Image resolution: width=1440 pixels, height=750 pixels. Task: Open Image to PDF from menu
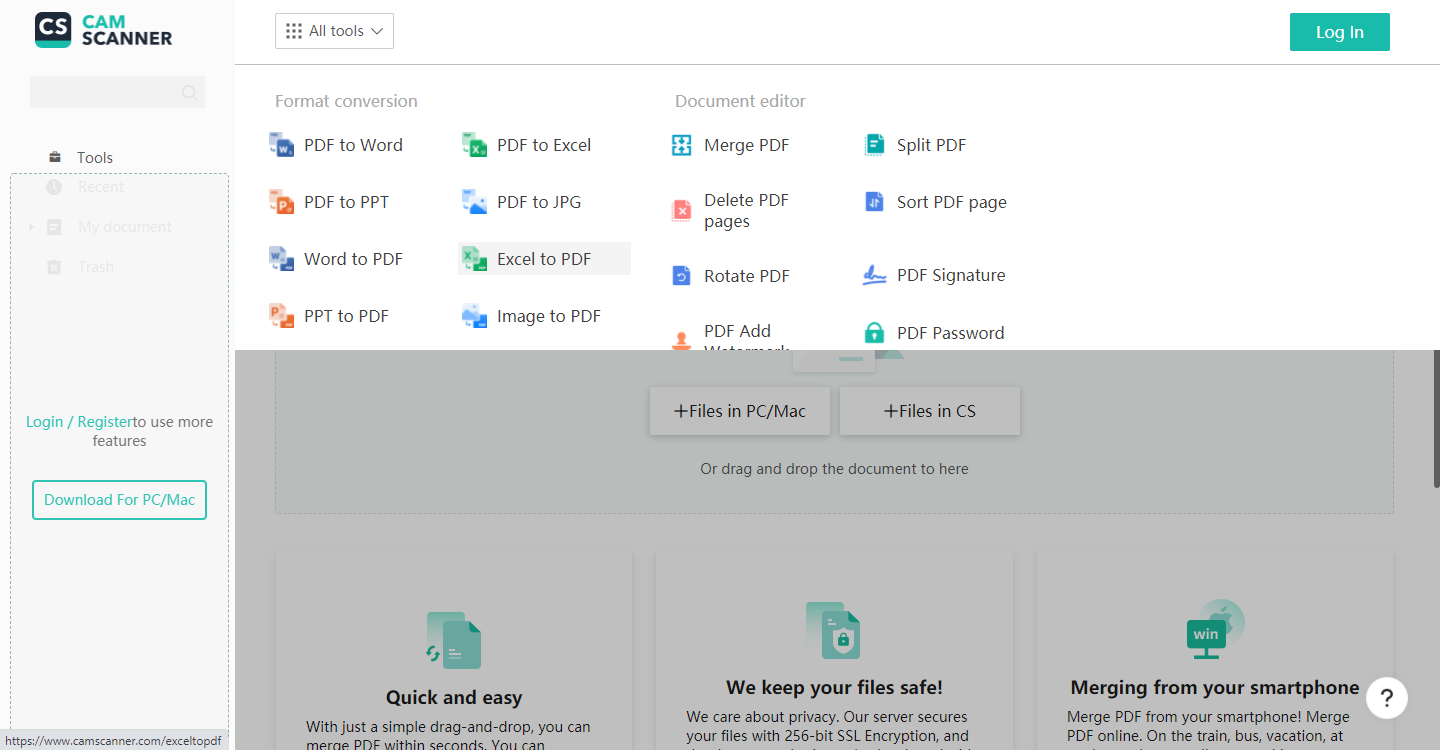[x=548, y=316]
